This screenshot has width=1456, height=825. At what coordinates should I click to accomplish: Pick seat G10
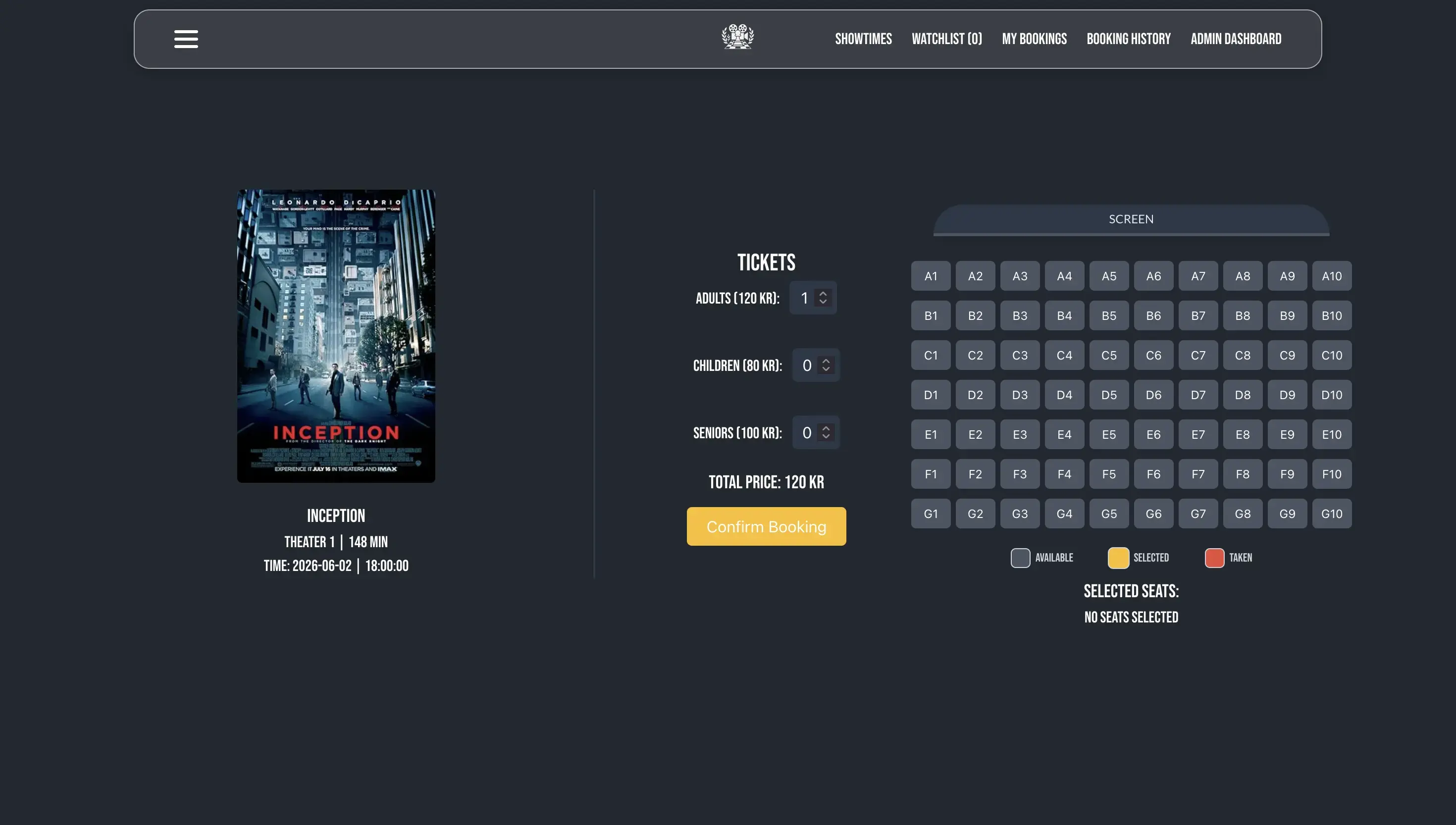[x=1331, y=514]
